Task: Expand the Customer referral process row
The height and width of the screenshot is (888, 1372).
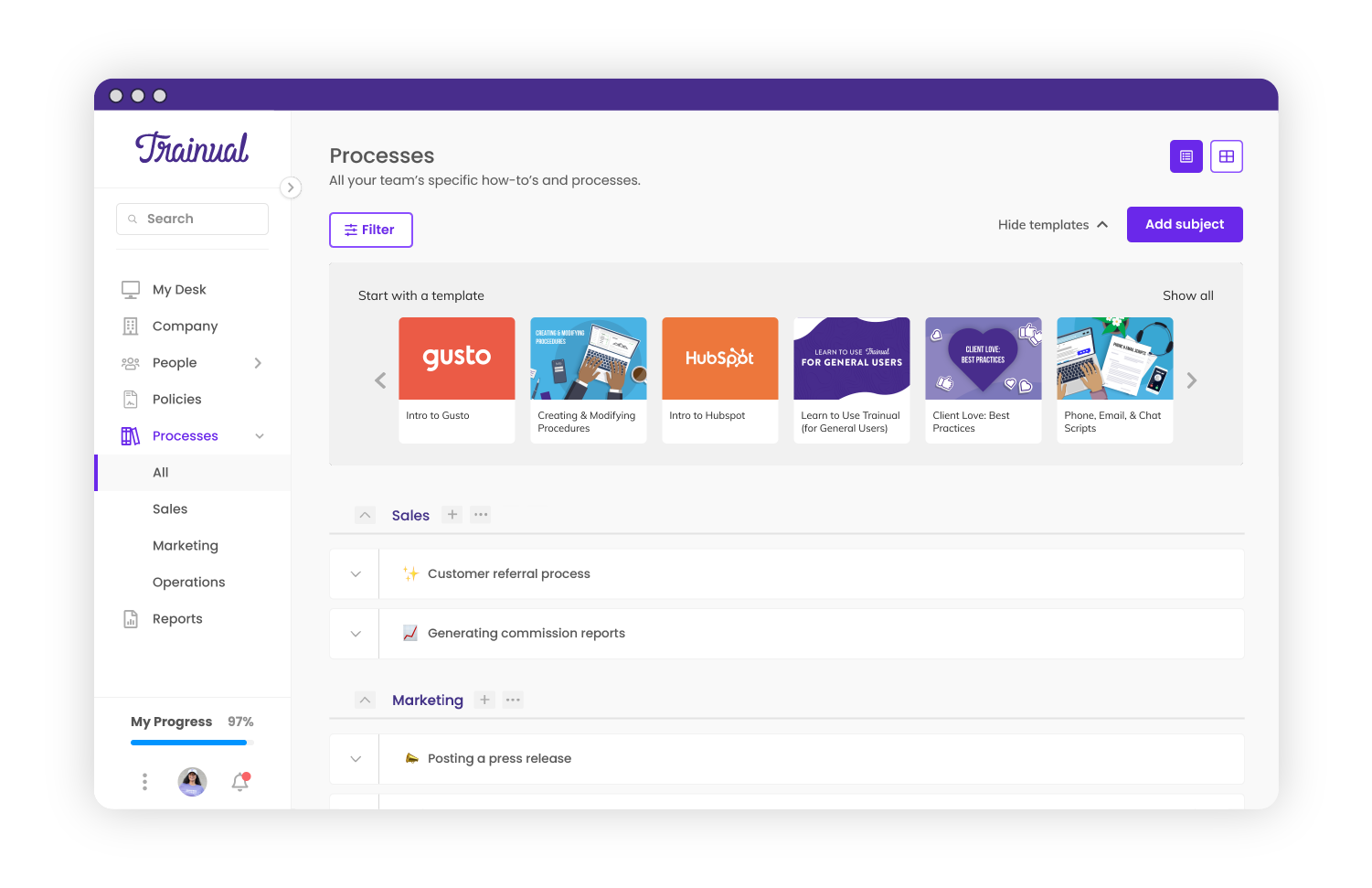Action: tap(355, 573)
